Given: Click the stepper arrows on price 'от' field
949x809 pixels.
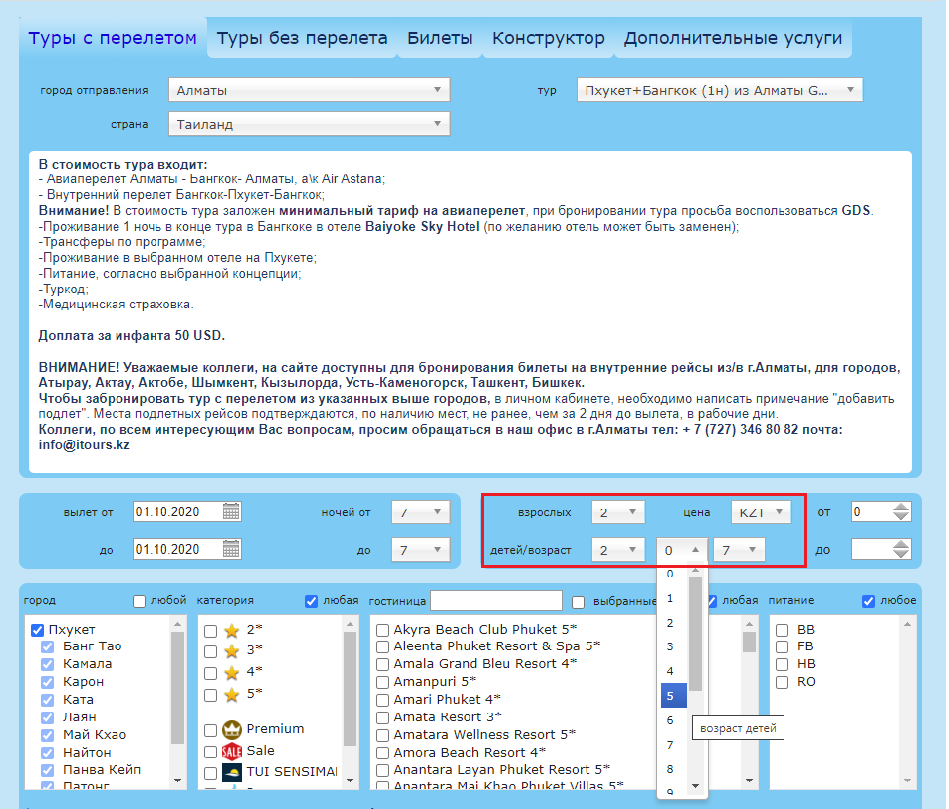Looking at the screenshot, I should [901, 511].
